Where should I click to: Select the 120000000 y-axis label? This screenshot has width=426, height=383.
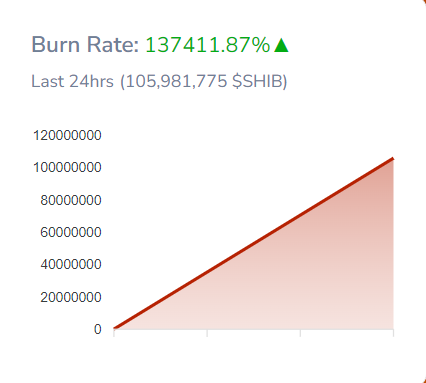(67, 135)
